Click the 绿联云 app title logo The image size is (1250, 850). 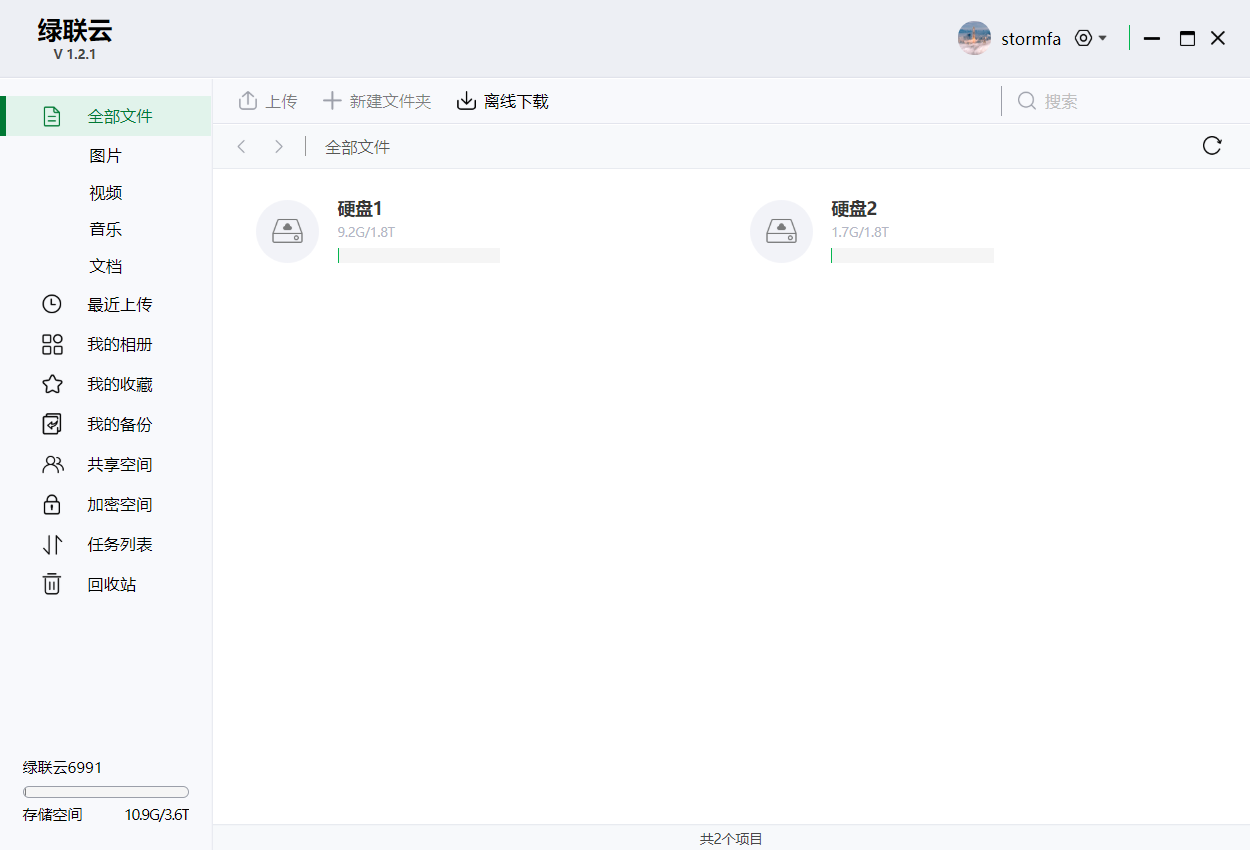pos(75,30)
